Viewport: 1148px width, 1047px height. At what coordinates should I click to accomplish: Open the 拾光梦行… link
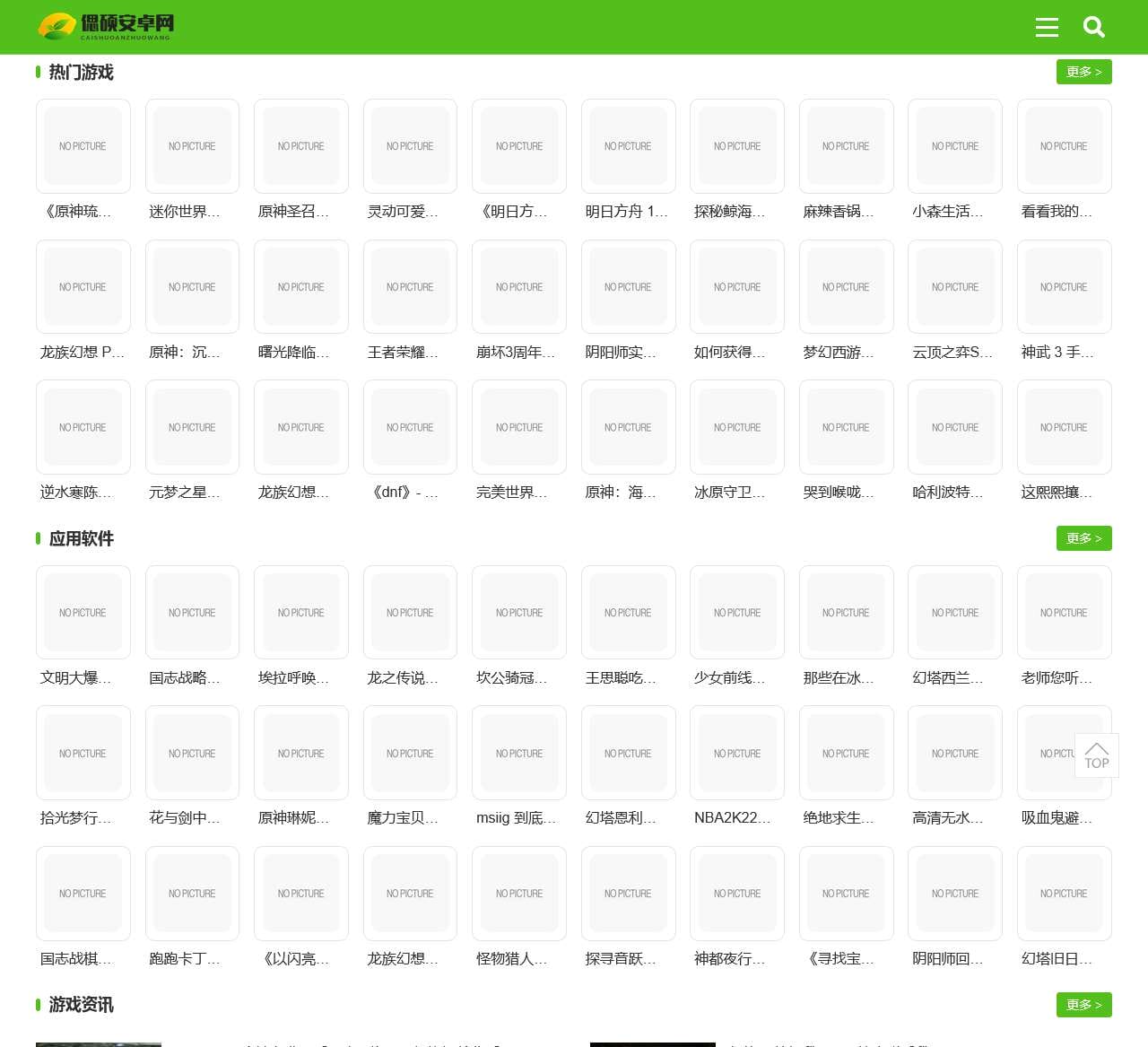pos(76,818)
